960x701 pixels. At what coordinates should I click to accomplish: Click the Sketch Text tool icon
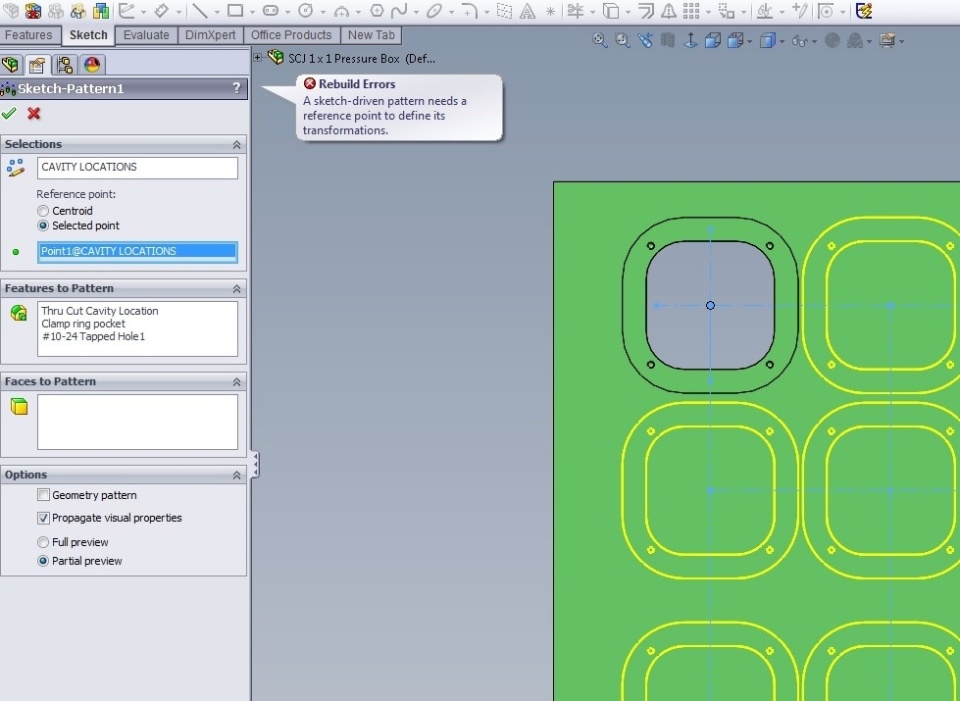coord(527,11)
